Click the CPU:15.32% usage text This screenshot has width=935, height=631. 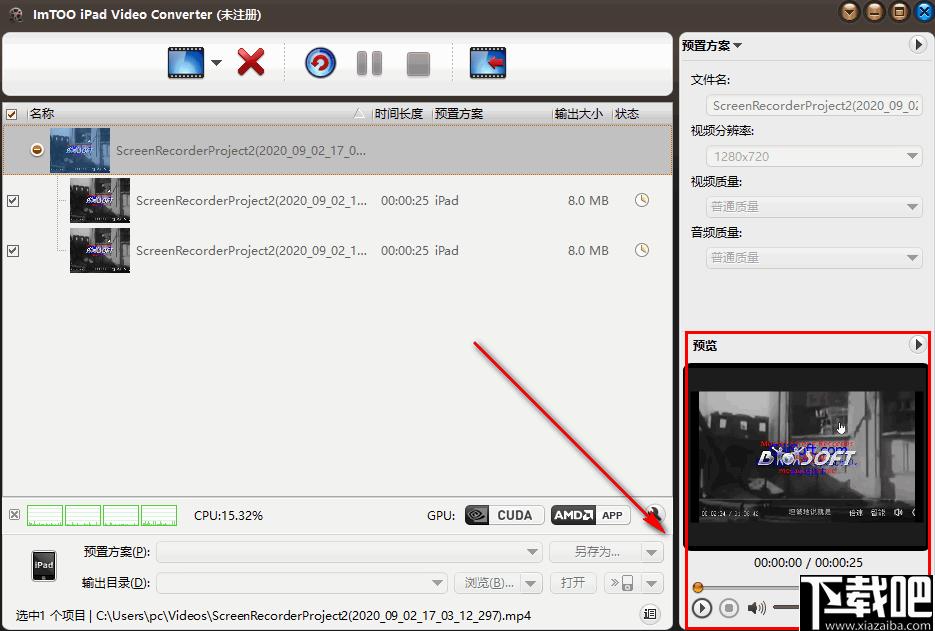click(x=228, y=515)
